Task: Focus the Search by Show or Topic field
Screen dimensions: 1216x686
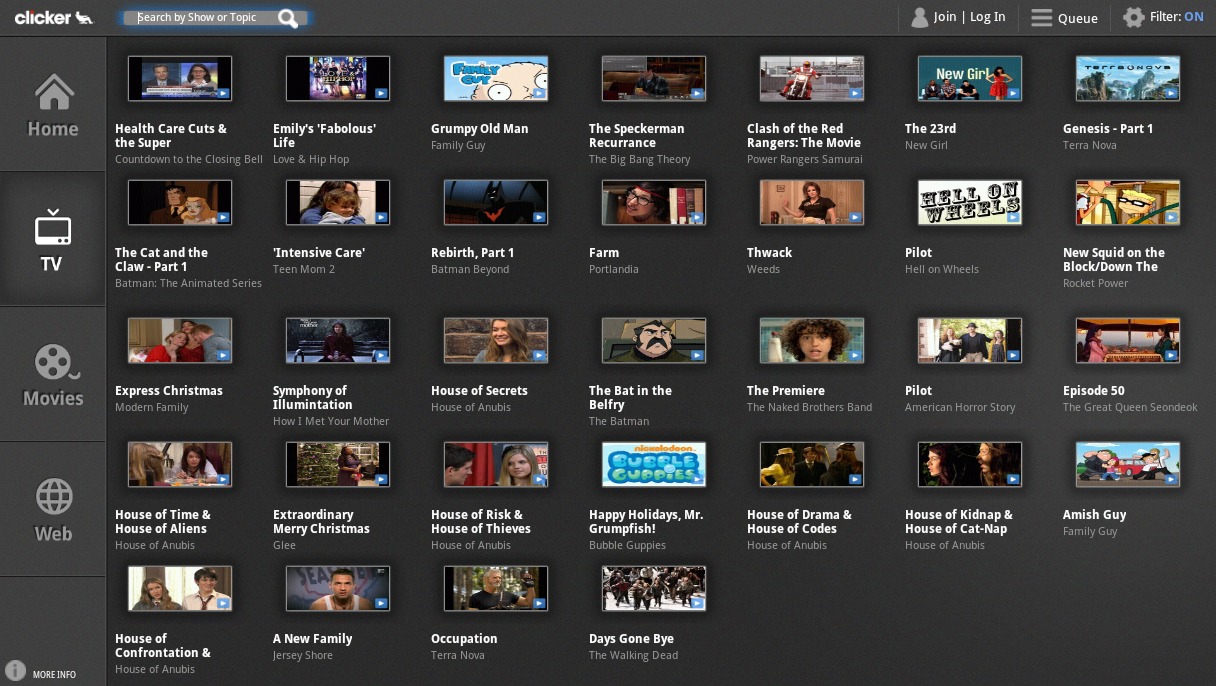Action: click(x=214, y=18)
